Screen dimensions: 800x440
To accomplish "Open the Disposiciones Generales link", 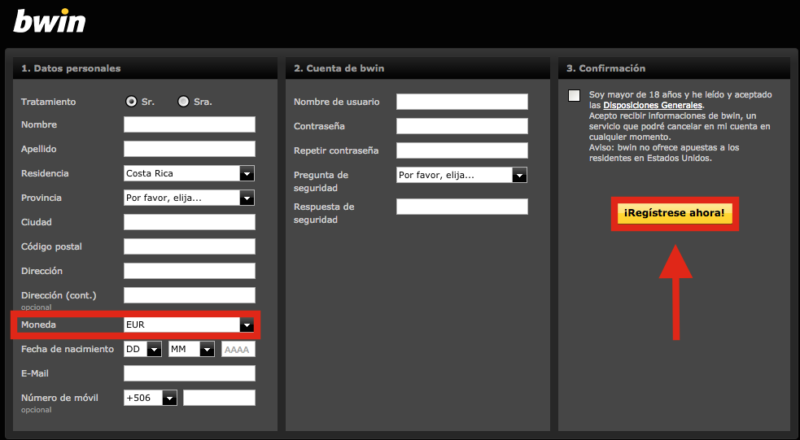I will (x=653, y=105).
